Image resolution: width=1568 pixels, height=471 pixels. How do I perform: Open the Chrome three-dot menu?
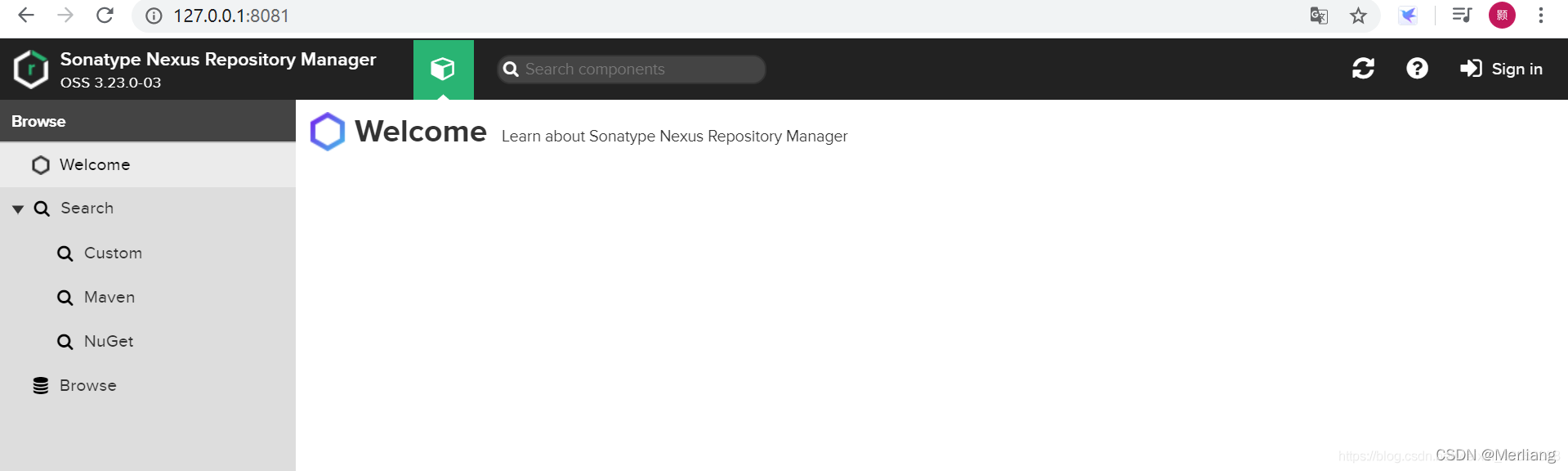pyautogui.click(x=1540, y=16)
